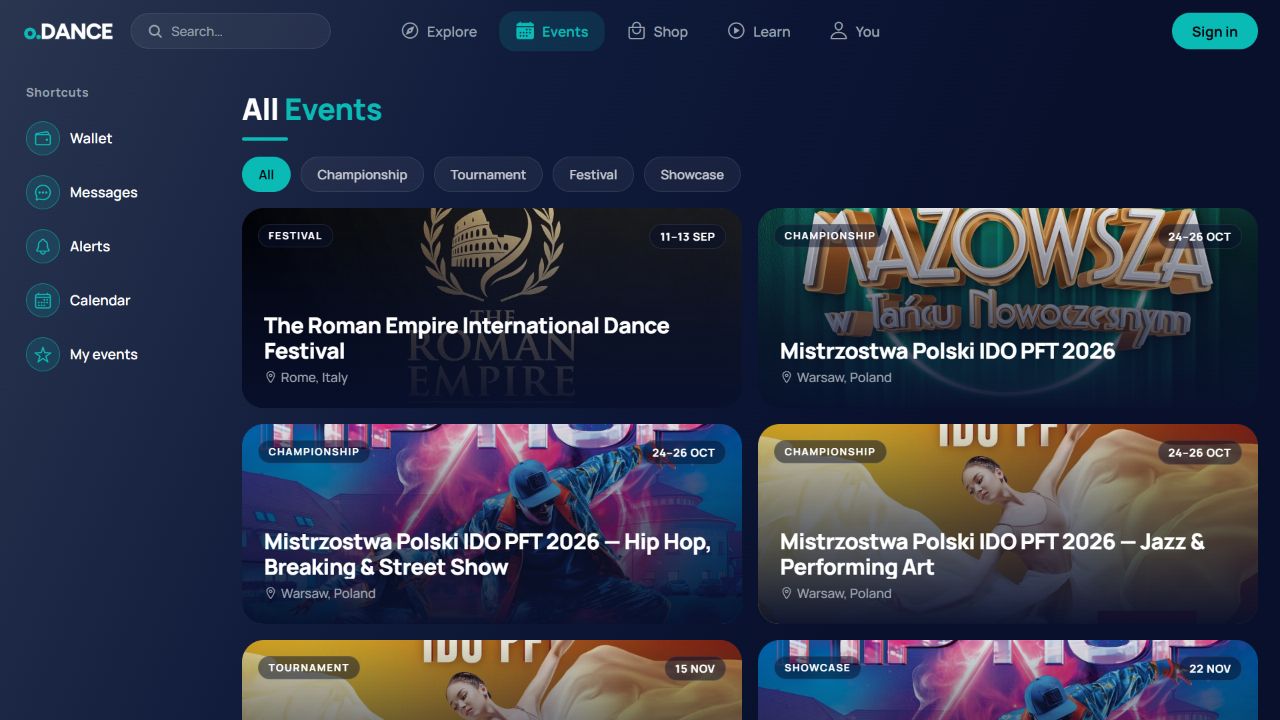The width and height of the screenshot is (1280, 720).
Task: Open The Roman Empire International Dance Festival
Action: click(x=492, y=307)
